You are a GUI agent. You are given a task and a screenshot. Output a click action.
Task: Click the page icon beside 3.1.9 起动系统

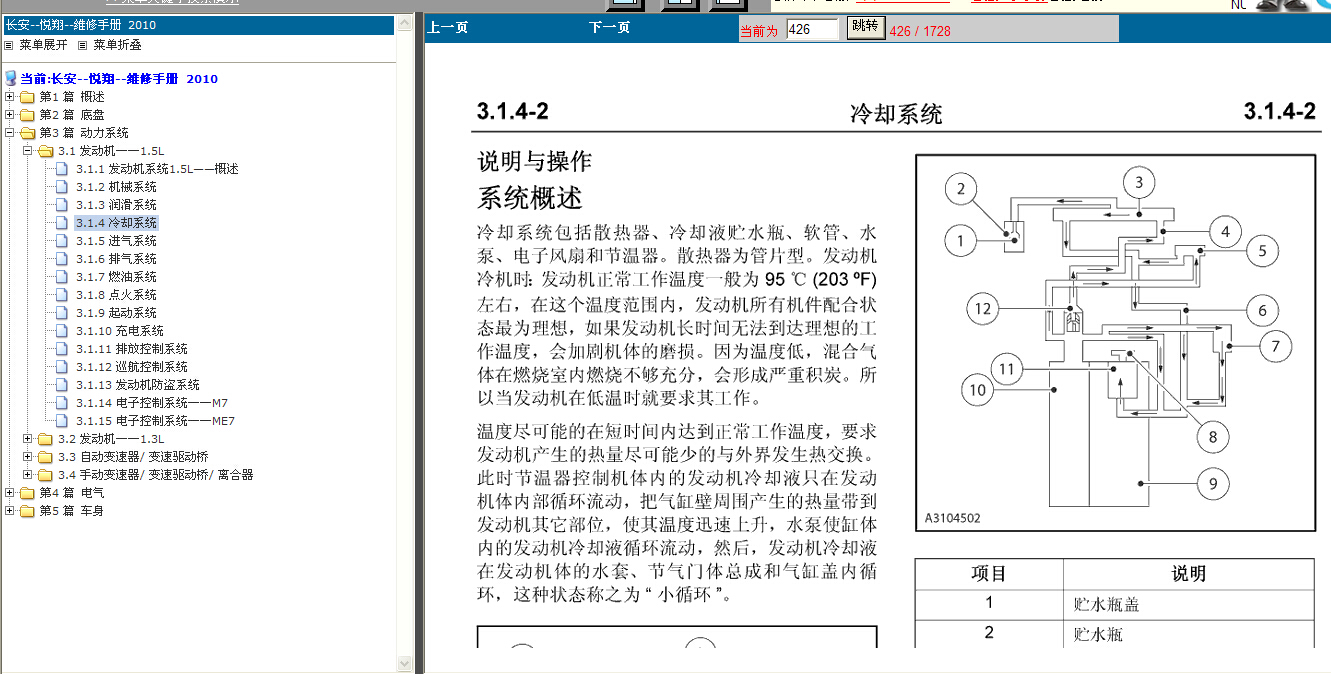point(63,313)
